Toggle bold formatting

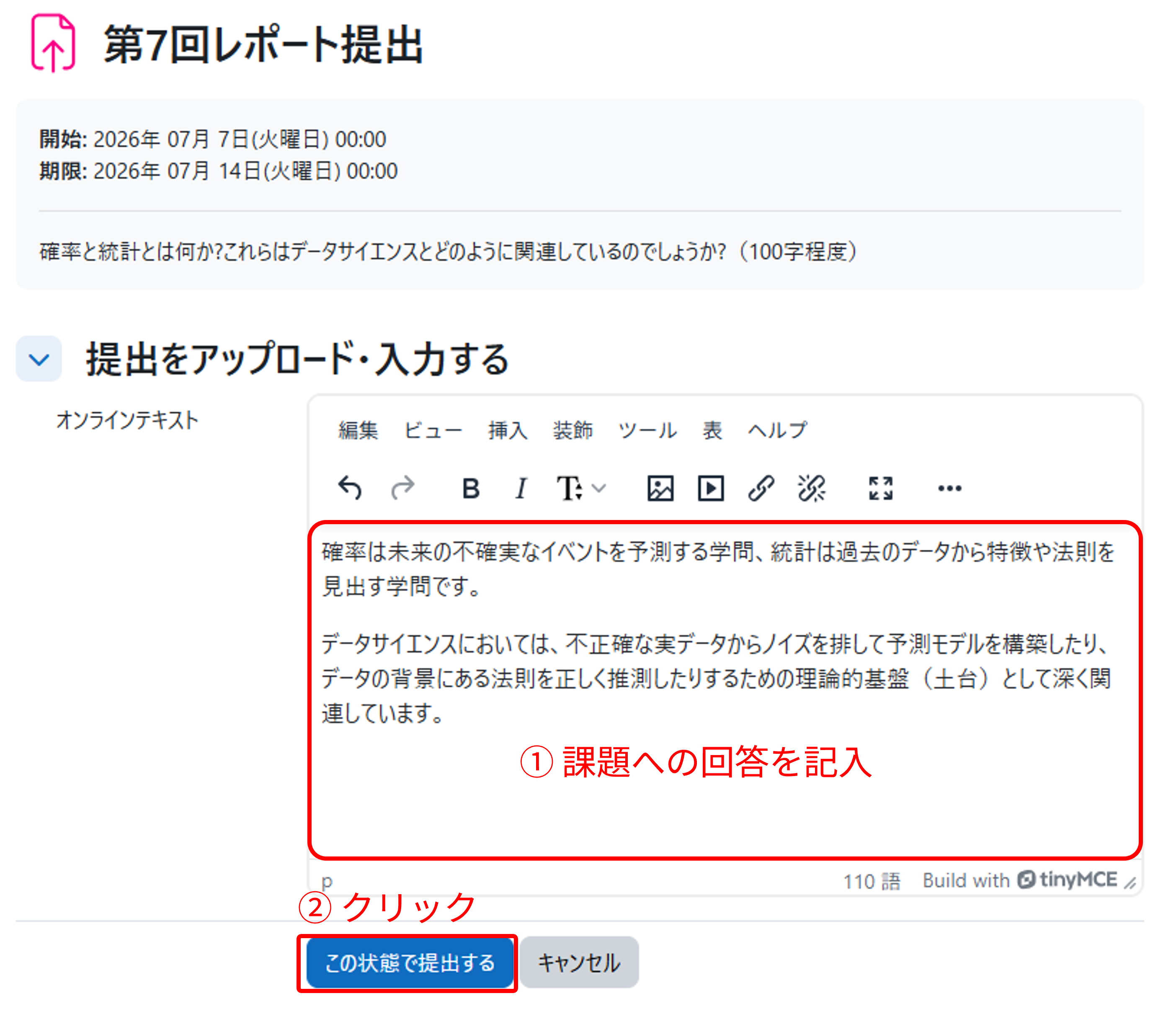470,488
